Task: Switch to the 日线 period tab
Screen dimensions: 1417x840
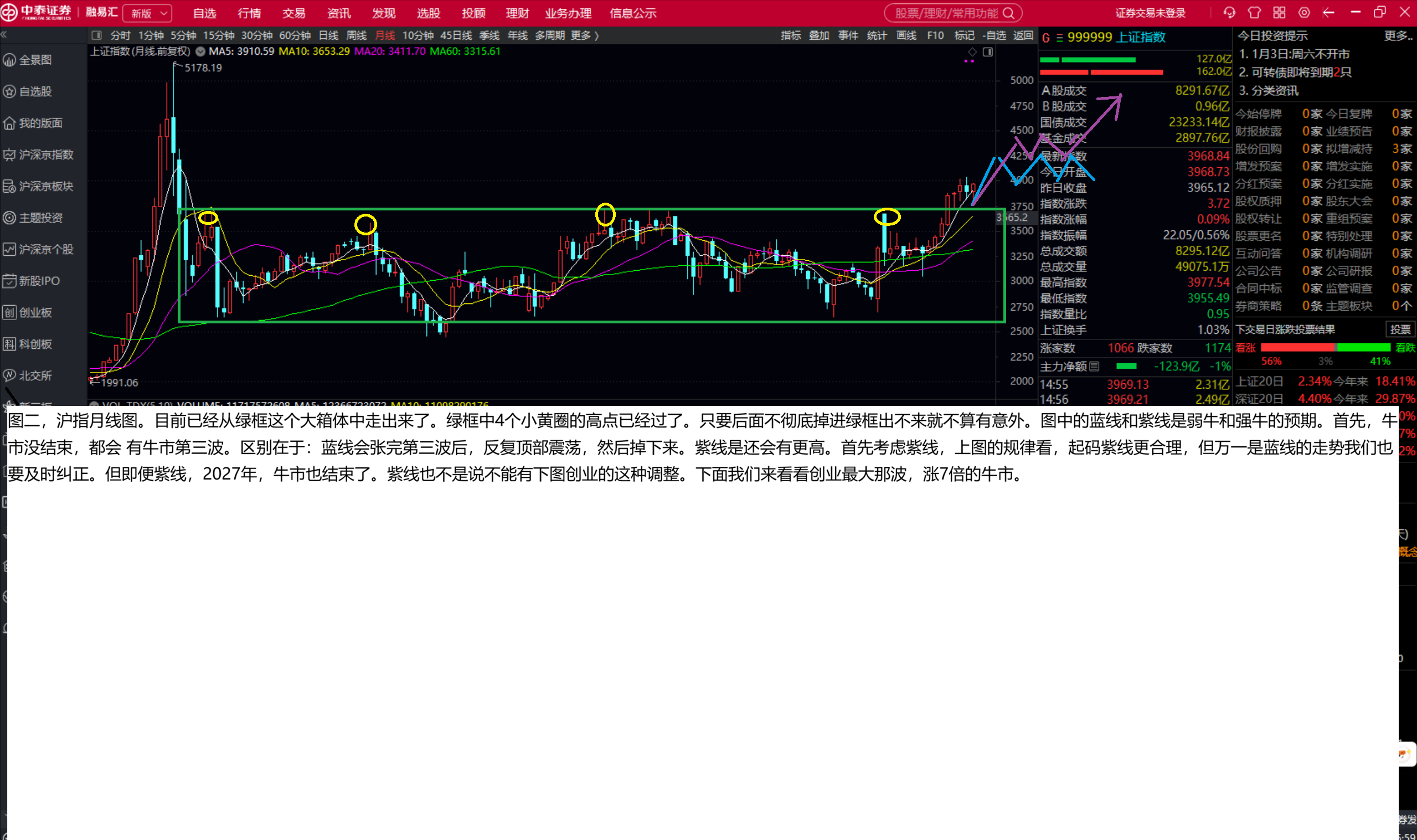Action: (x=328, y=35)
